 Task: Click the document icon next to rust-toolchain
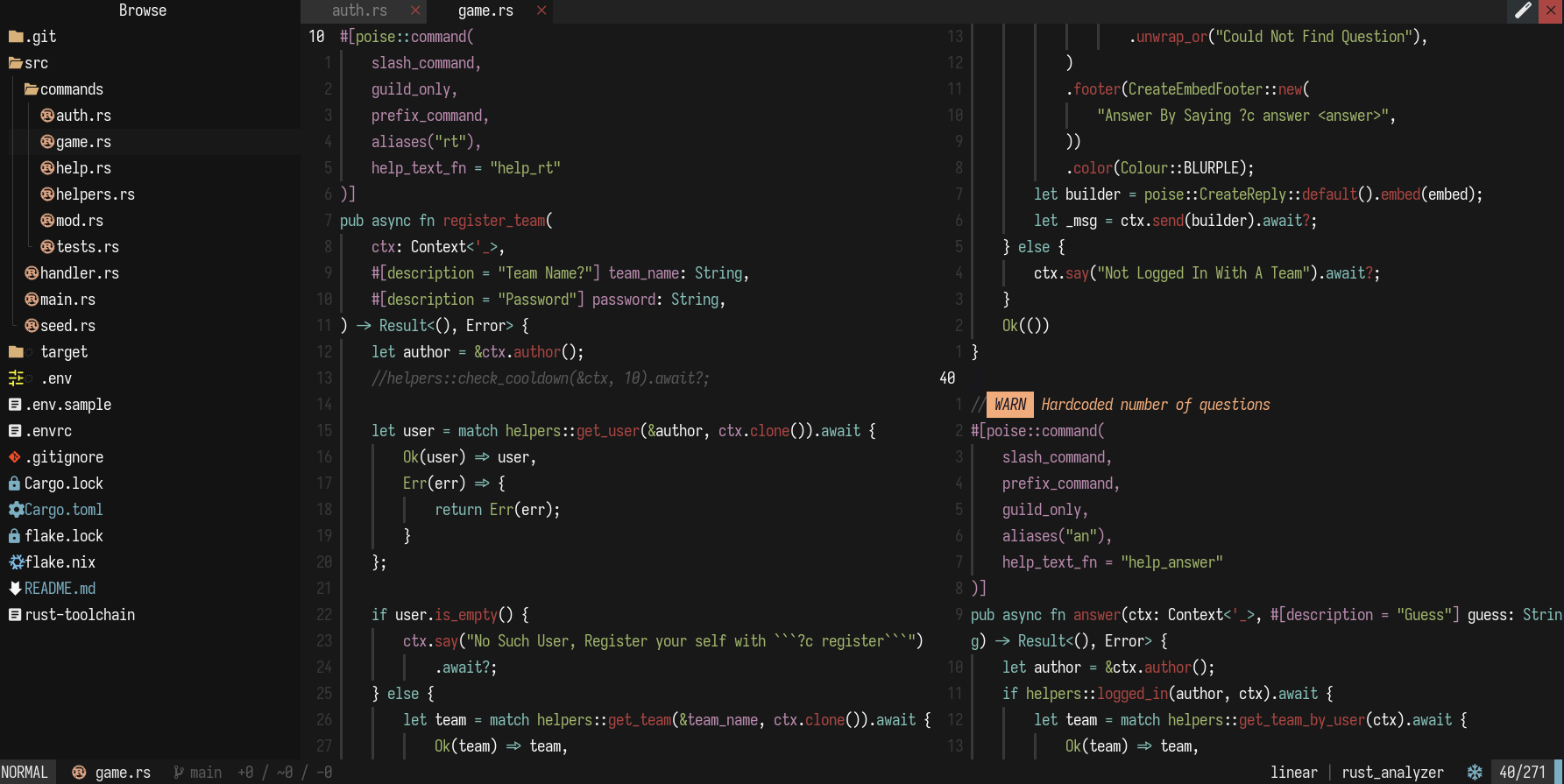[15, 615]
